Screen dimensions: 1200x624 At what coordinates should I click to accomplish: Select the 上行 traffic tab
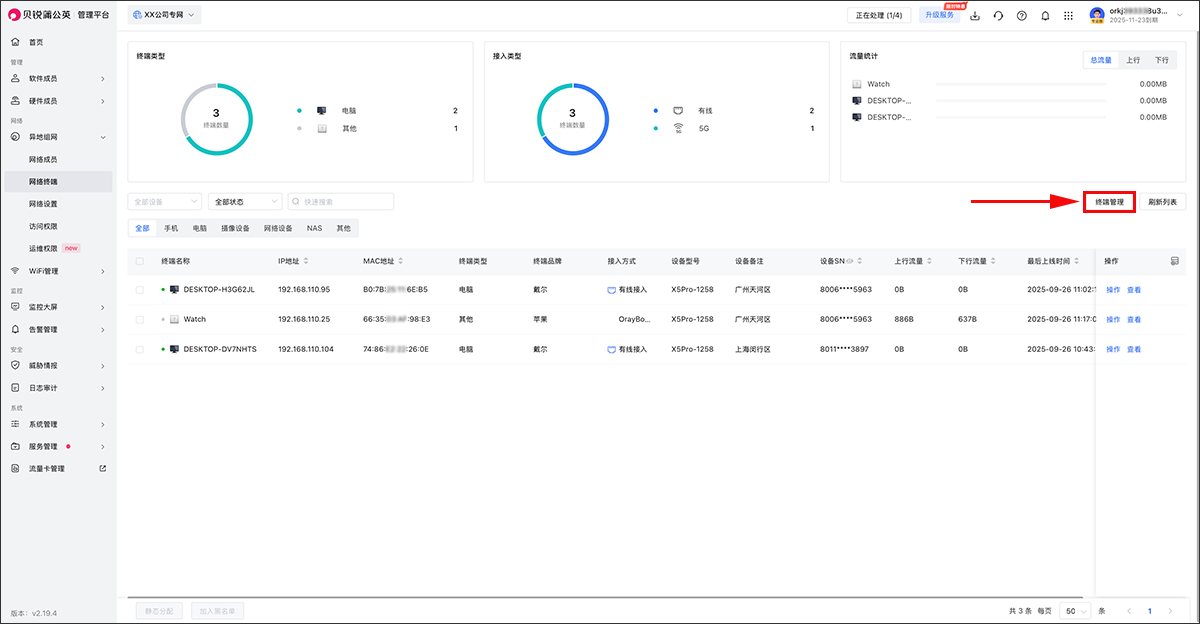[x=1133, y=60]
